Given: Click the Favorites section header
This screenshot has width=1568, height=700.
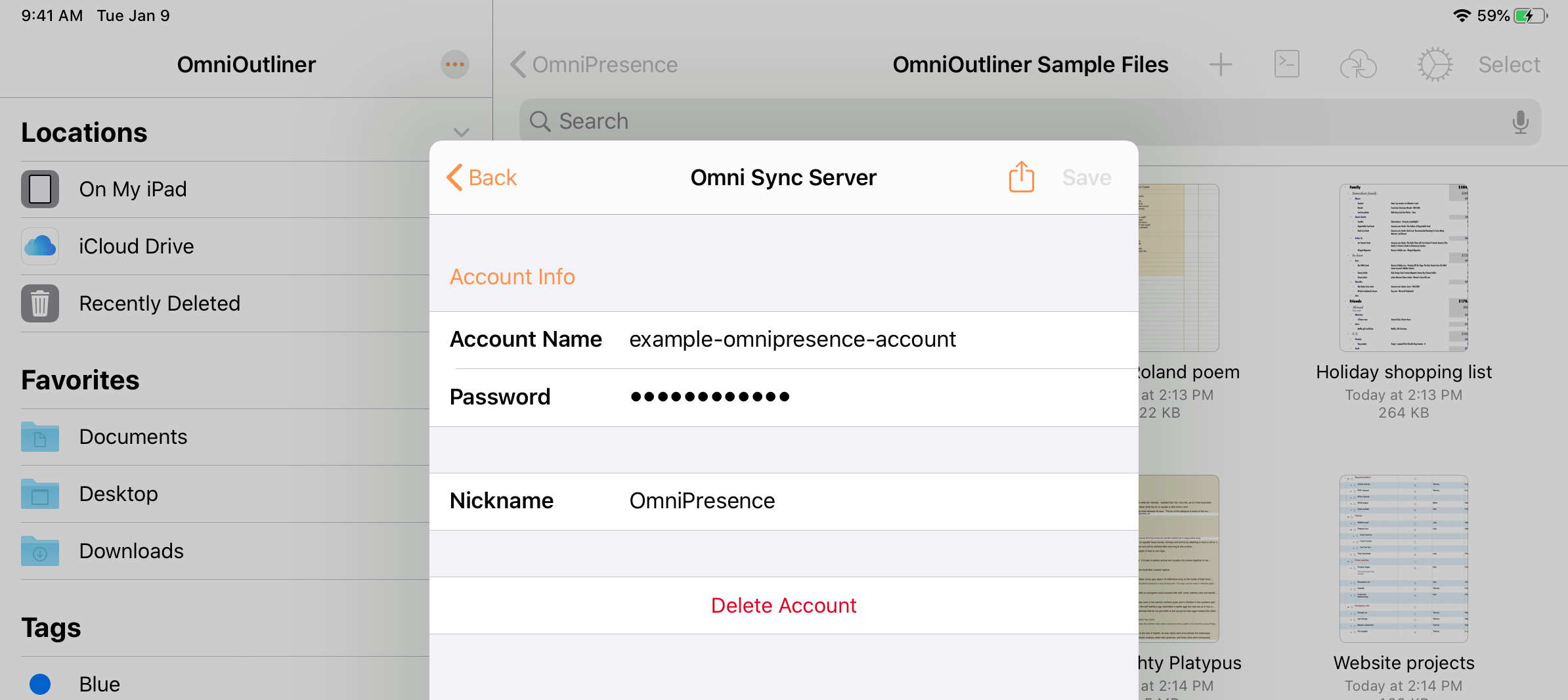Looking at the screenshot, I should click(80, 380).
